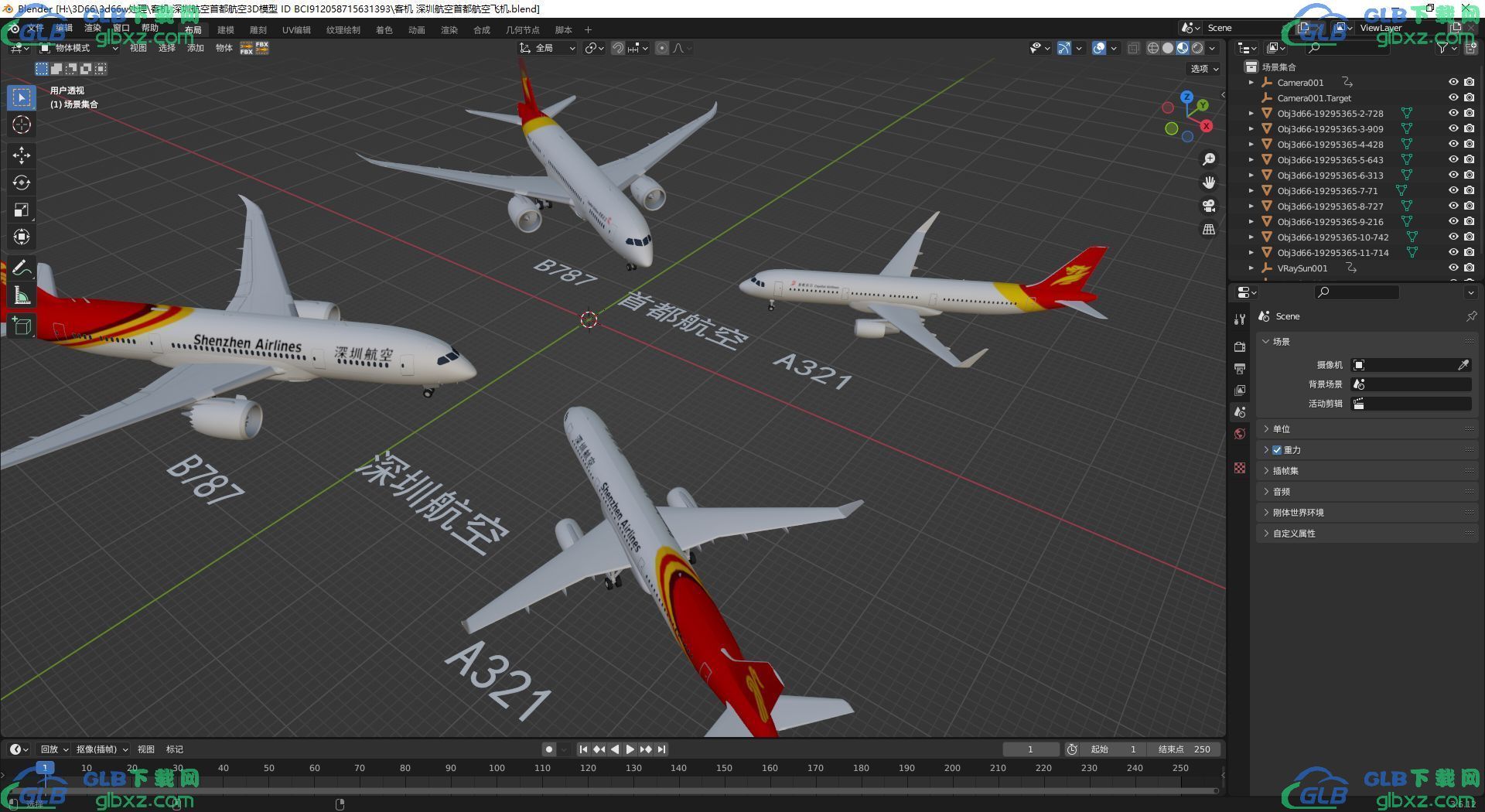Play the animation in reverse
1485x812 pixels.
click(614, 749)
